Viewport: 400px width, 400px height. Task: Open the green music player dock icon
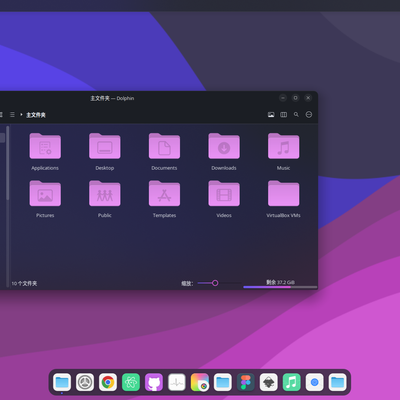pyautogui.click(x=292, y=382)
